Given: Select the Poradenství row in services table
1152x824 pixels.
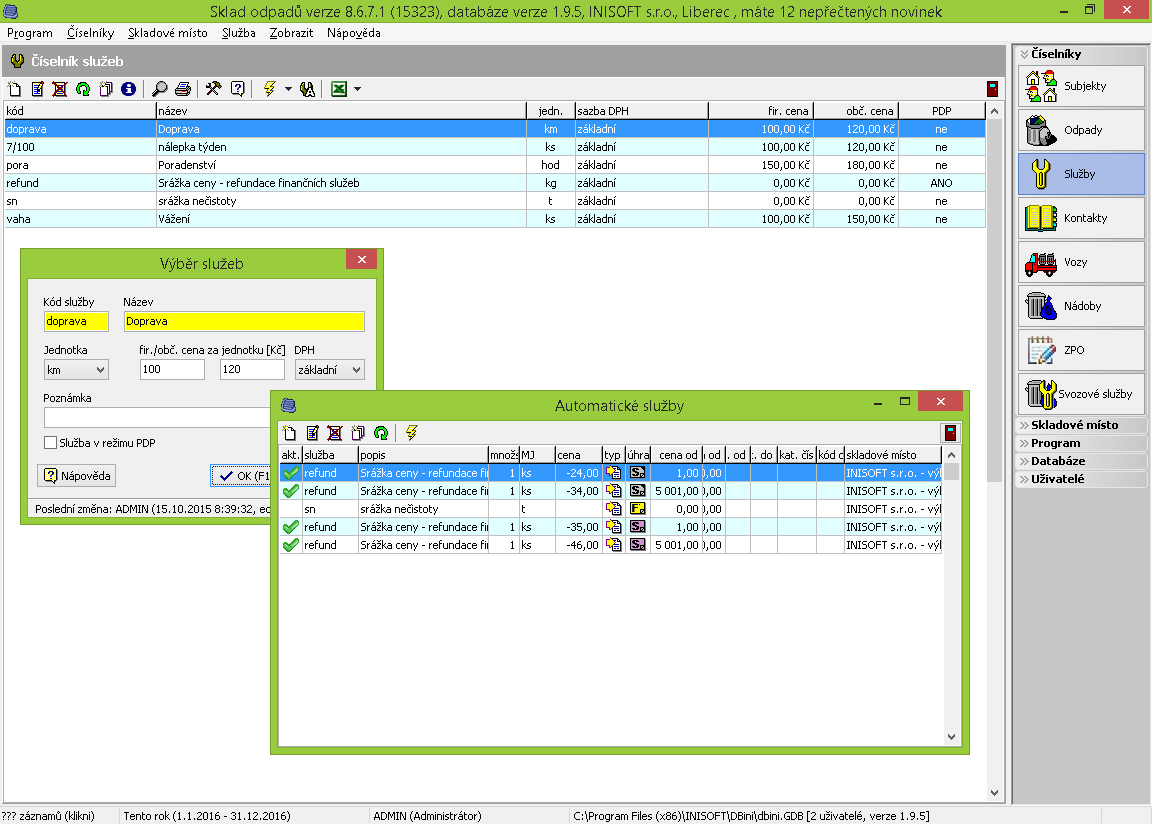Looking at the screenshot, I should point(494,165).
